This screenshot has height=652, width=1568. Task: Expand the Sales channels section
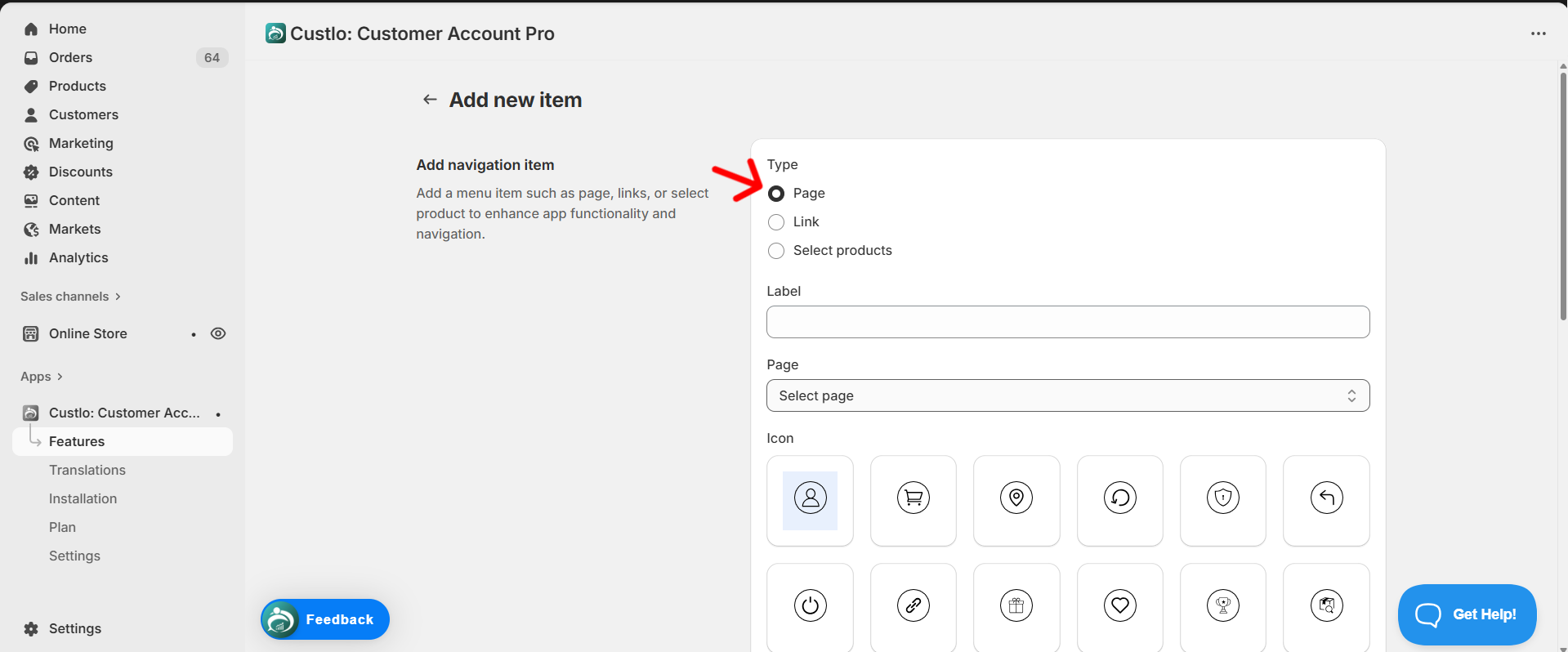(x=70, y=297)
